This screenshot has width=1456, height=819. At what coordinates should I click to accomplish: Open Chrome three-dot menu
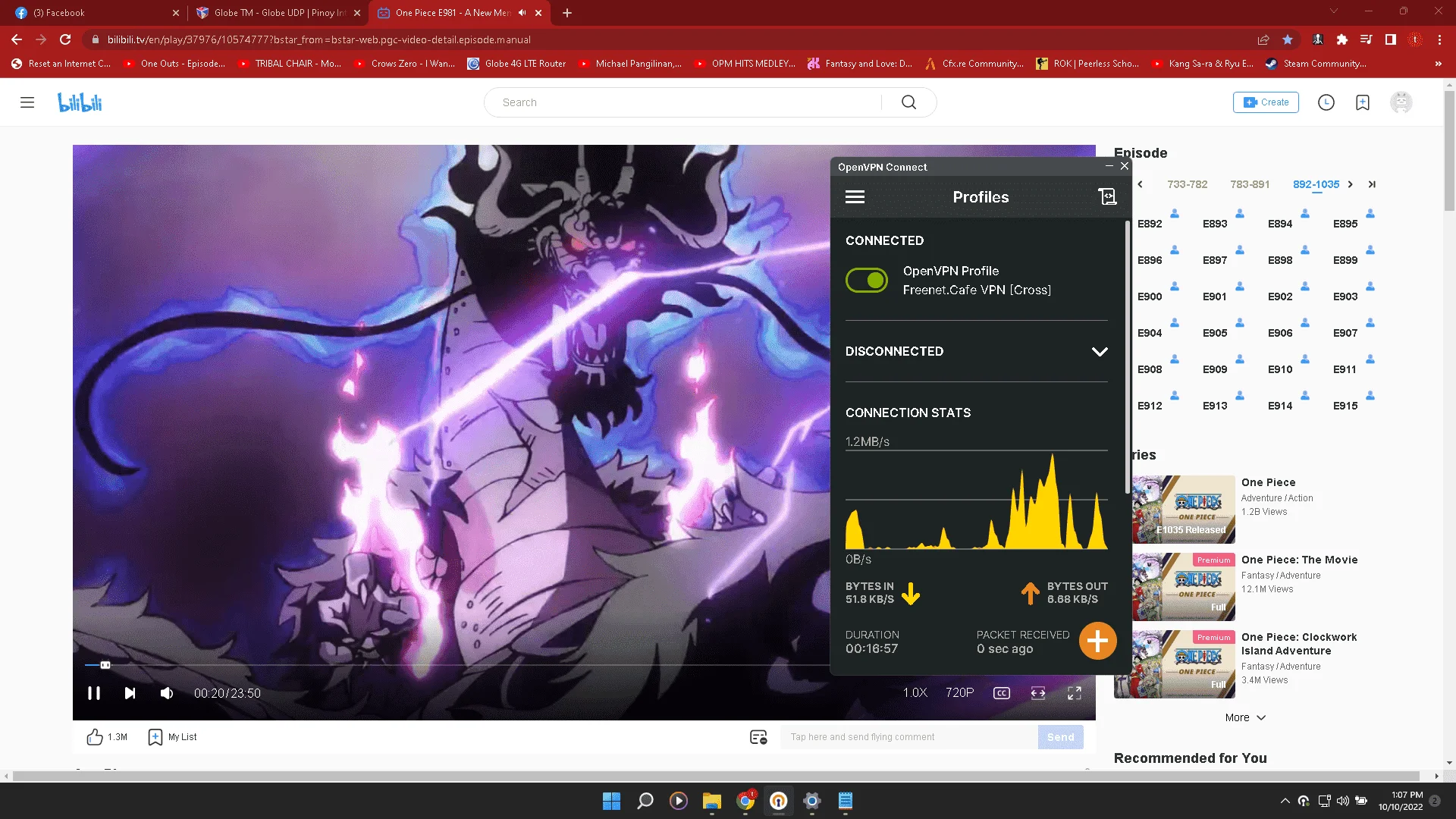1439,39
